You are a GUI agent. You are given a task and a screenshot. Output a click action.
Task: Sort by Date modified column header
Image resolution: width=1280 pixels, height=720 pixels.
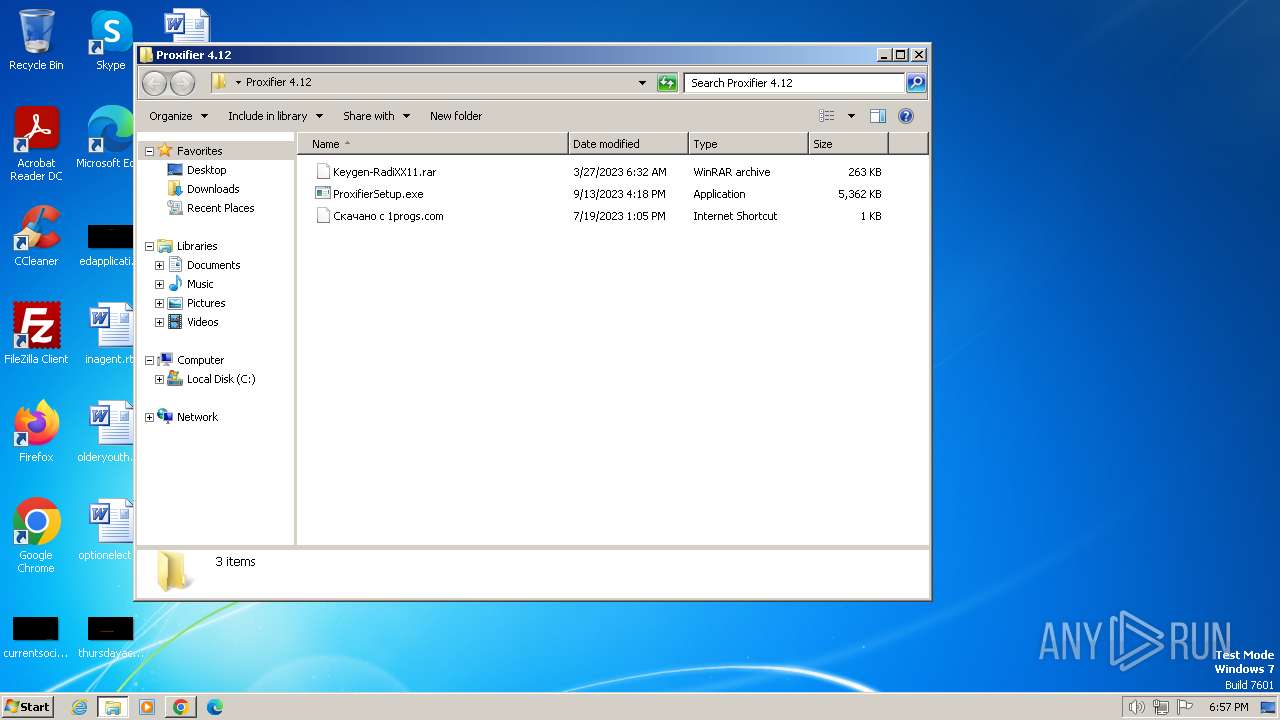coord(628,144)
